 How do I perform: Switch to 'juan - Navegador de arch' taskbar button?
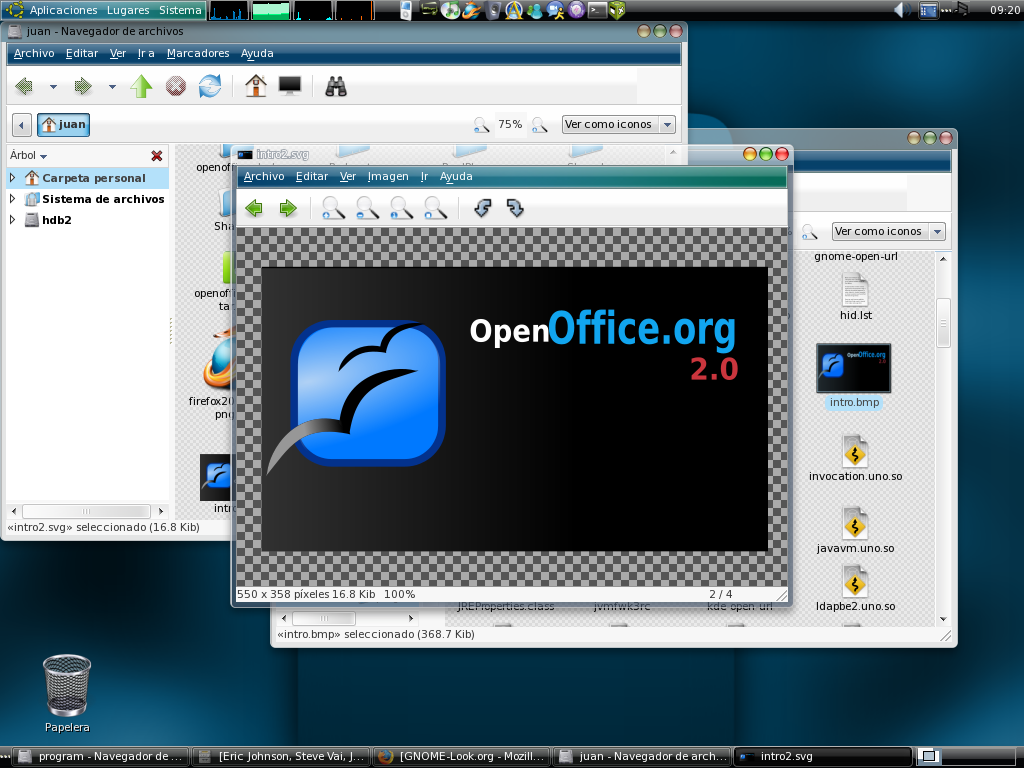pyautogui.click(x=642, y=757)
